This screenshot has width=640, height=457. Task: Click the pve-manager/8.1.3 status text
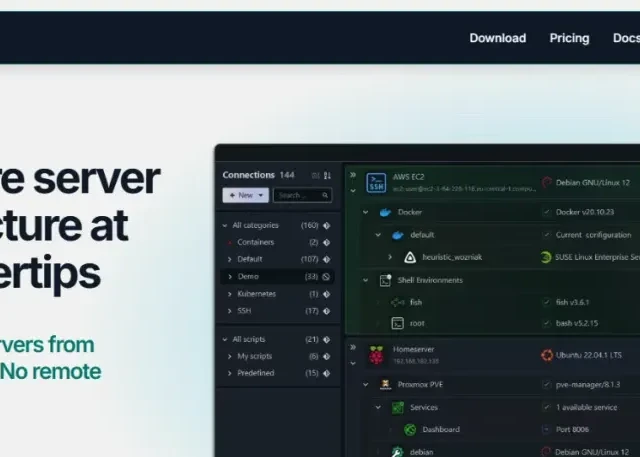(588, 385)
